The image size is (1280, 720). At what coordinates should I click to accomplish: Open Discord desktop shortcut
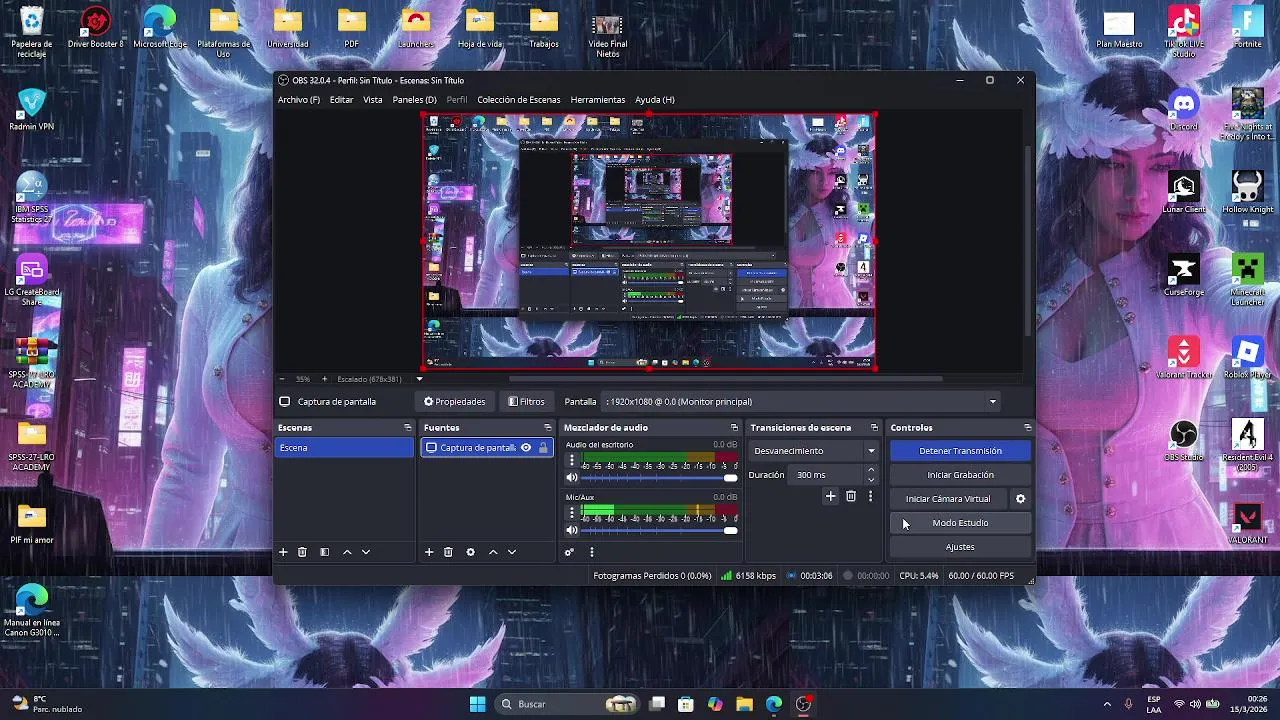(1184, 109)
